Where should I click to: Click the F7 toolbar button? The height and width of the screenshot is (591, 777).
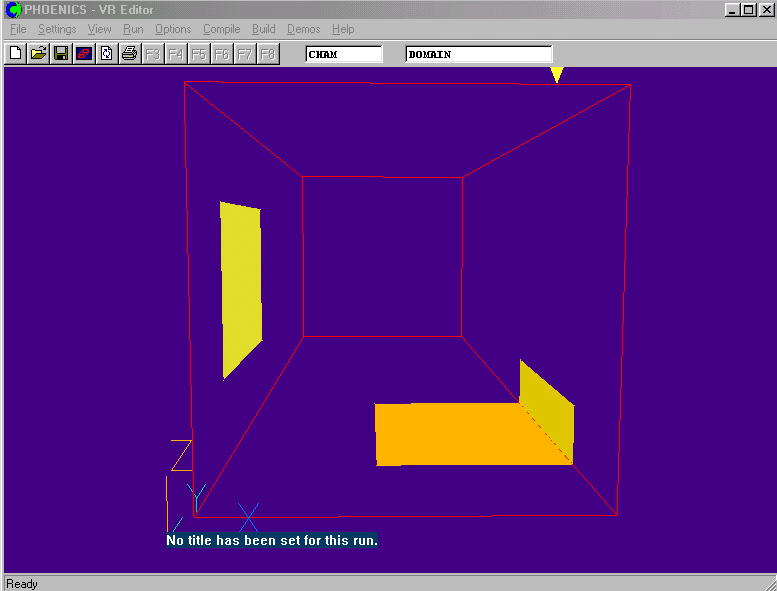[x=244, y=54]
